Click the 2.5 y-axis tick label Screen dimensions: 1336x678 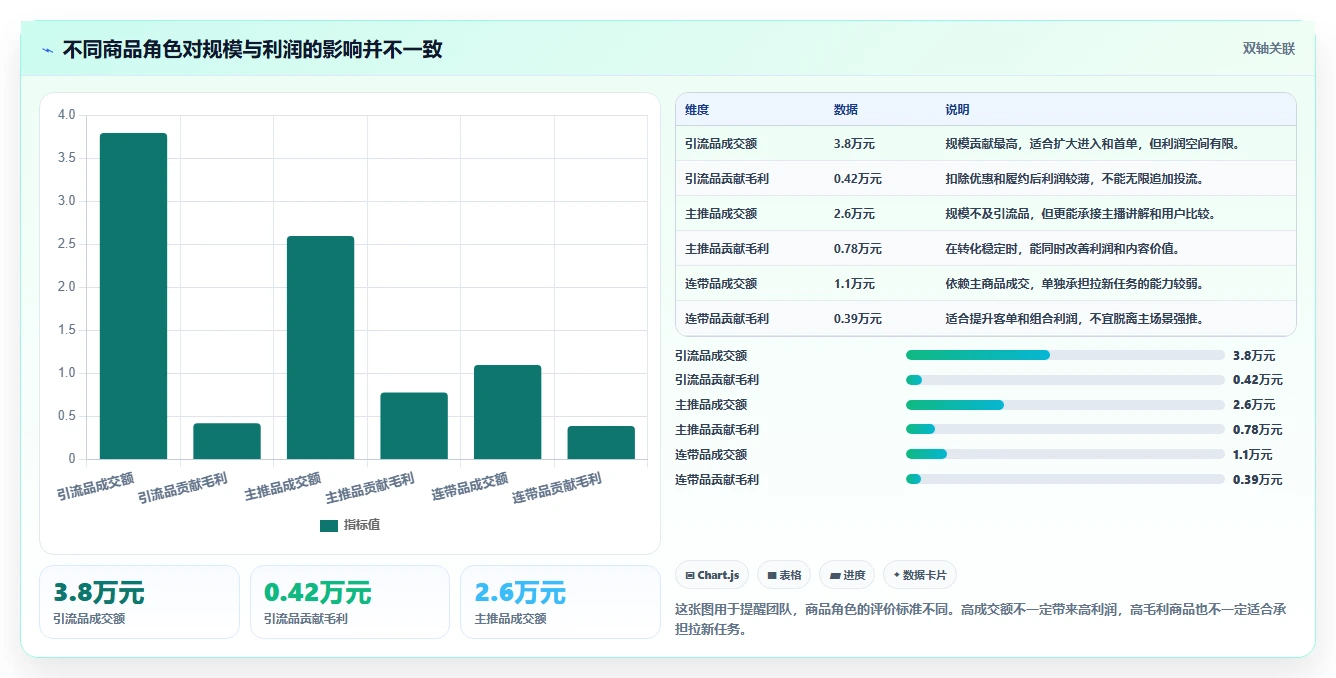67,244
